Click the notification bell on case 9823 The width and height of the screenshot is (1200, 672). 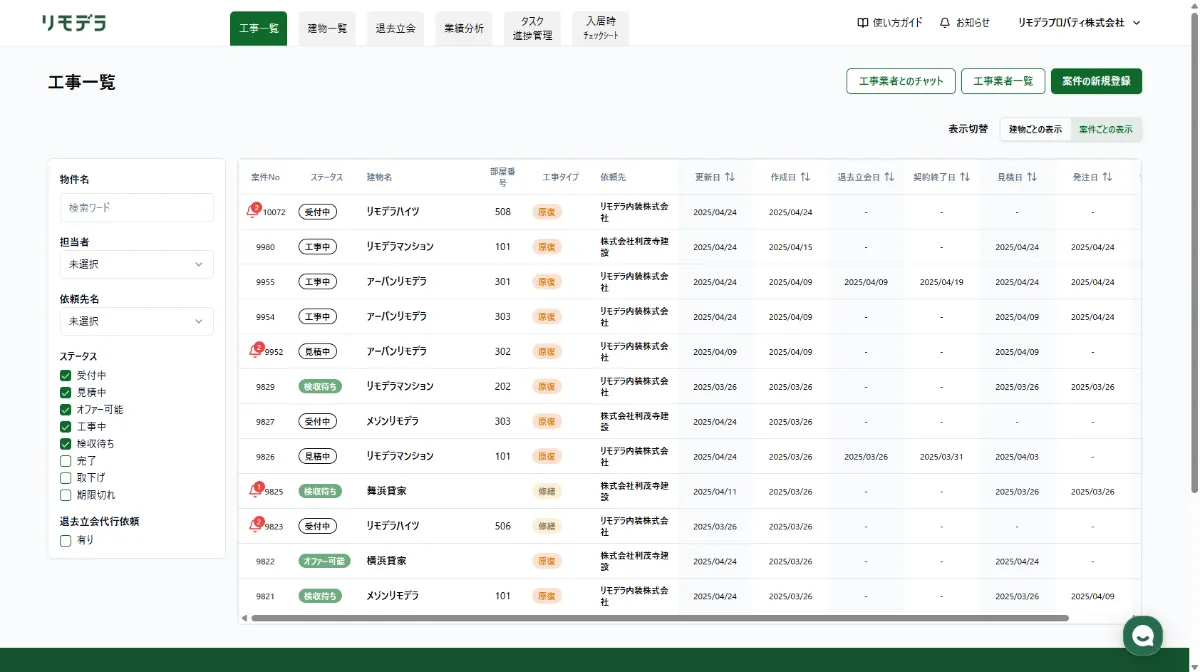pyautogui.click(x=255, y=526)
